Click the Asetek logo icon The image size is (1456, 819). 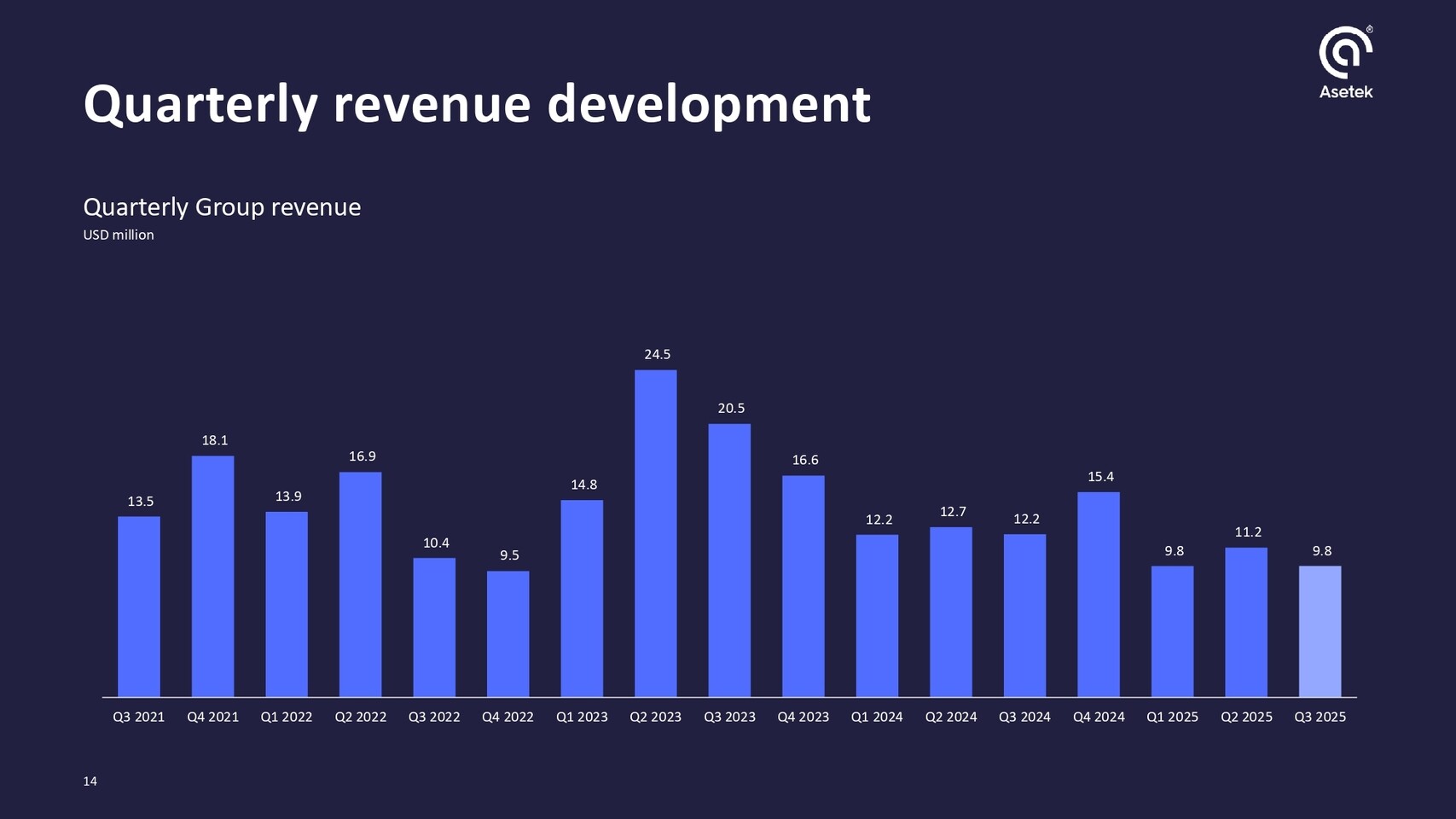click(x=1345, y=52)
